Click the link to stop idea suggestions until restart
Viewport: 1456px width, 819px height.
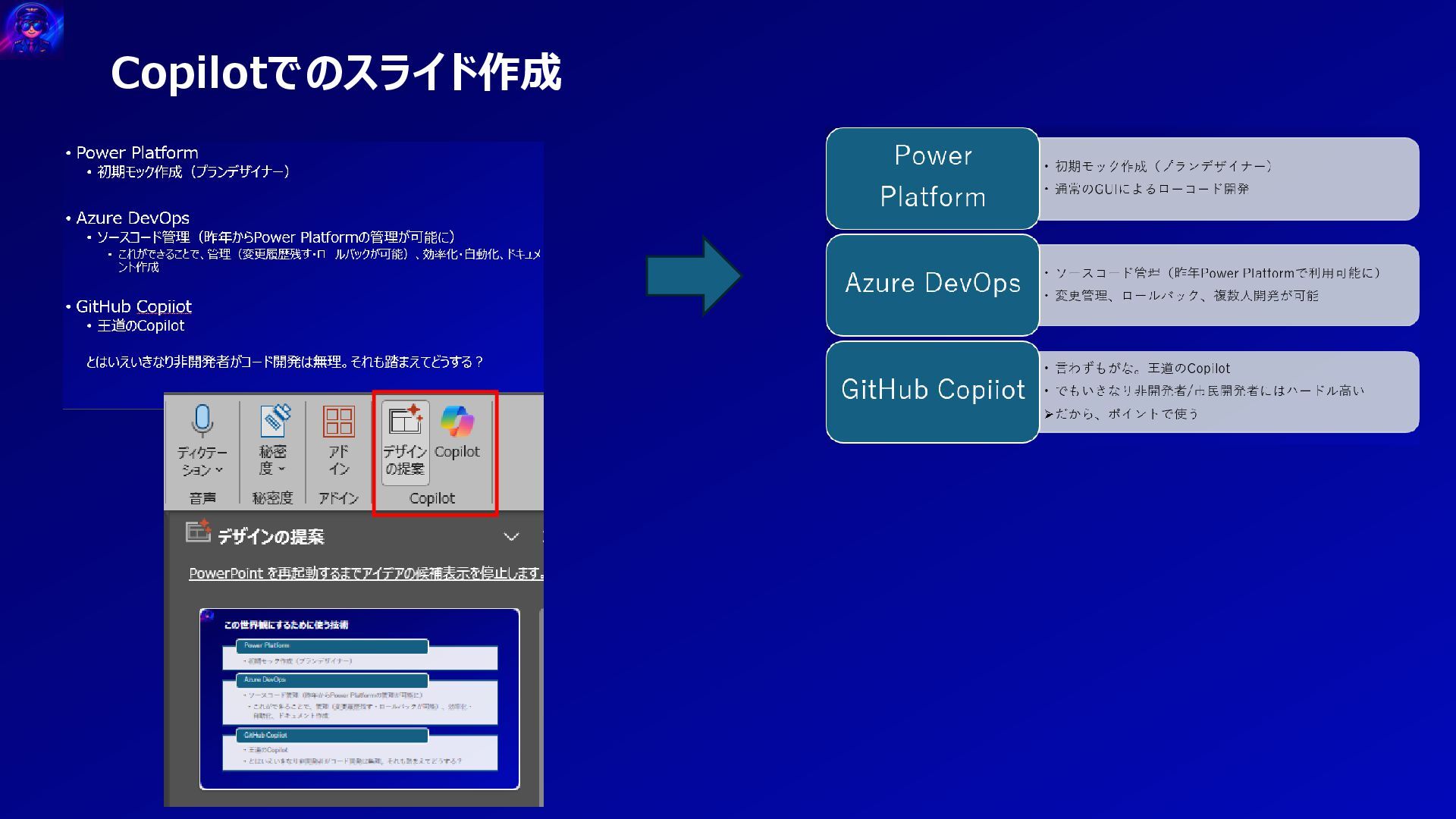click(x=366, y=573)
